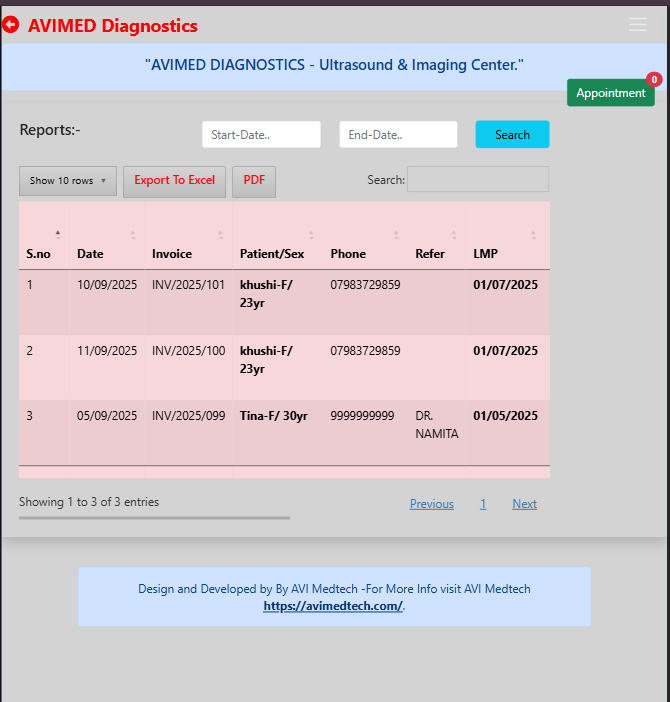Open the hamburger menu icon
Image resolution: width=670 pixels, height=702 pixels.
[637, 25]
